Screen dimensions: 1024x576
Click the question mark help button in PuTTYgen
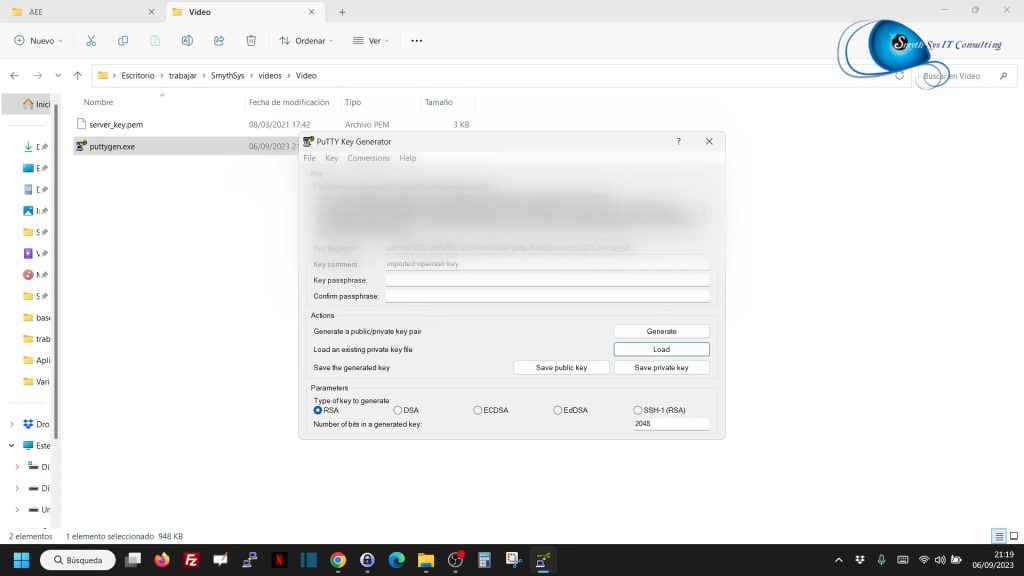[x=679, y=141]
